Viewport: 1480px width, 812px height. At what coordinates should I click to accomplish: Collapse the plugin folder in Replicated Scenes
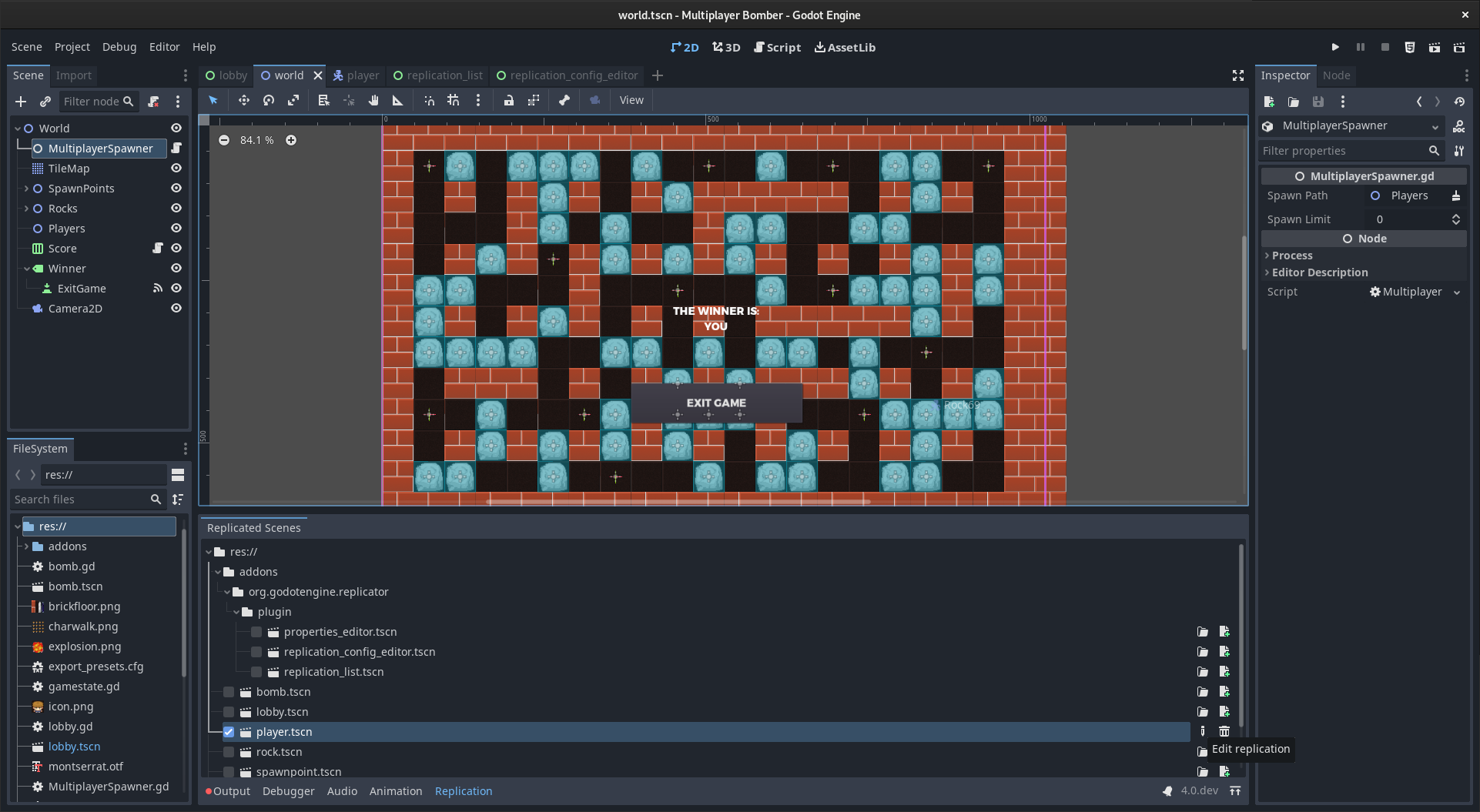point(236,612)
